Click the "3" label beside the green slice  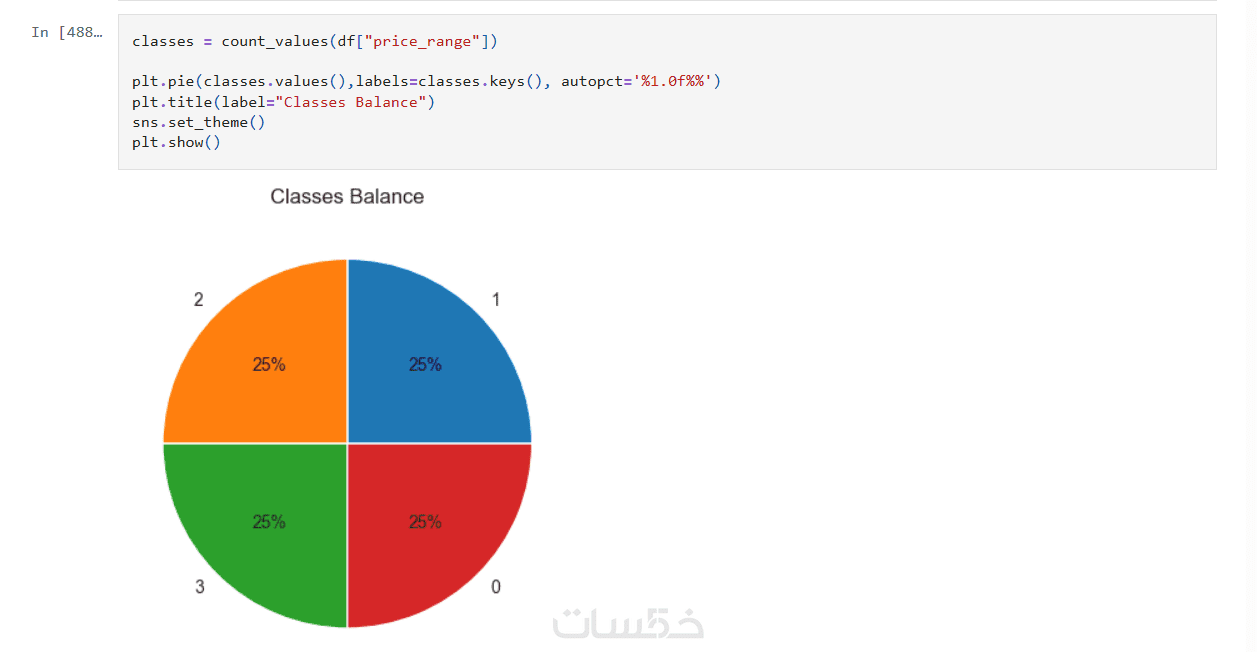199,587
